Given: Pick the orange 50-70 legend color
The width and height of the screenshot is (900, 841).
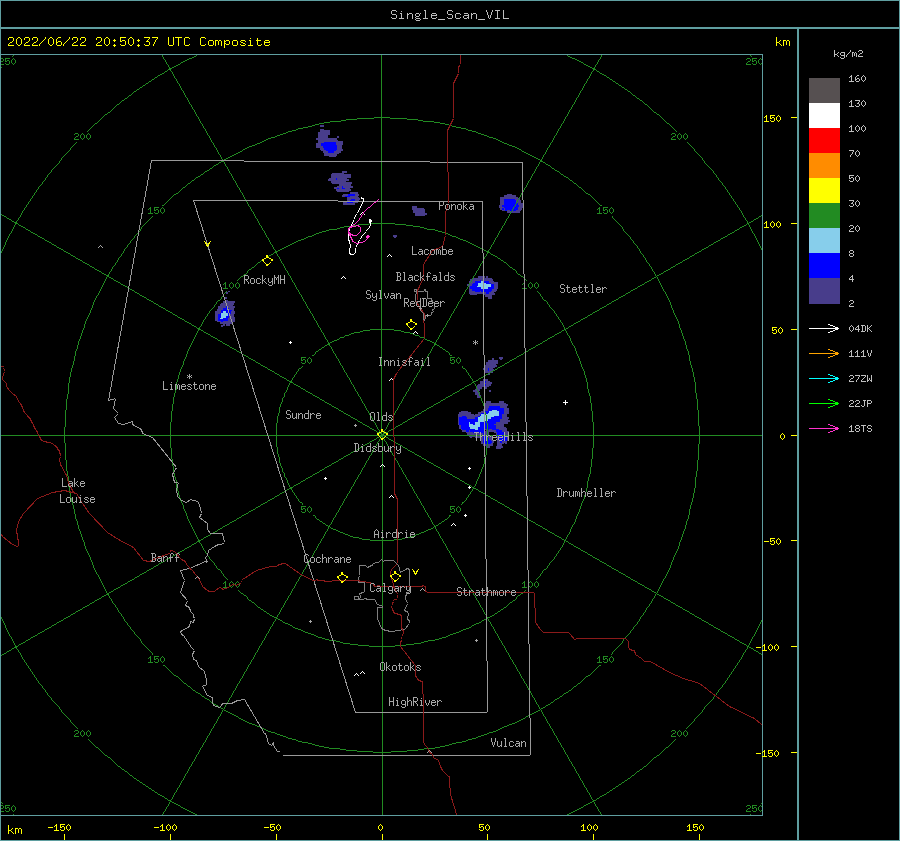Looking at the screenshot, I should 824,165.
